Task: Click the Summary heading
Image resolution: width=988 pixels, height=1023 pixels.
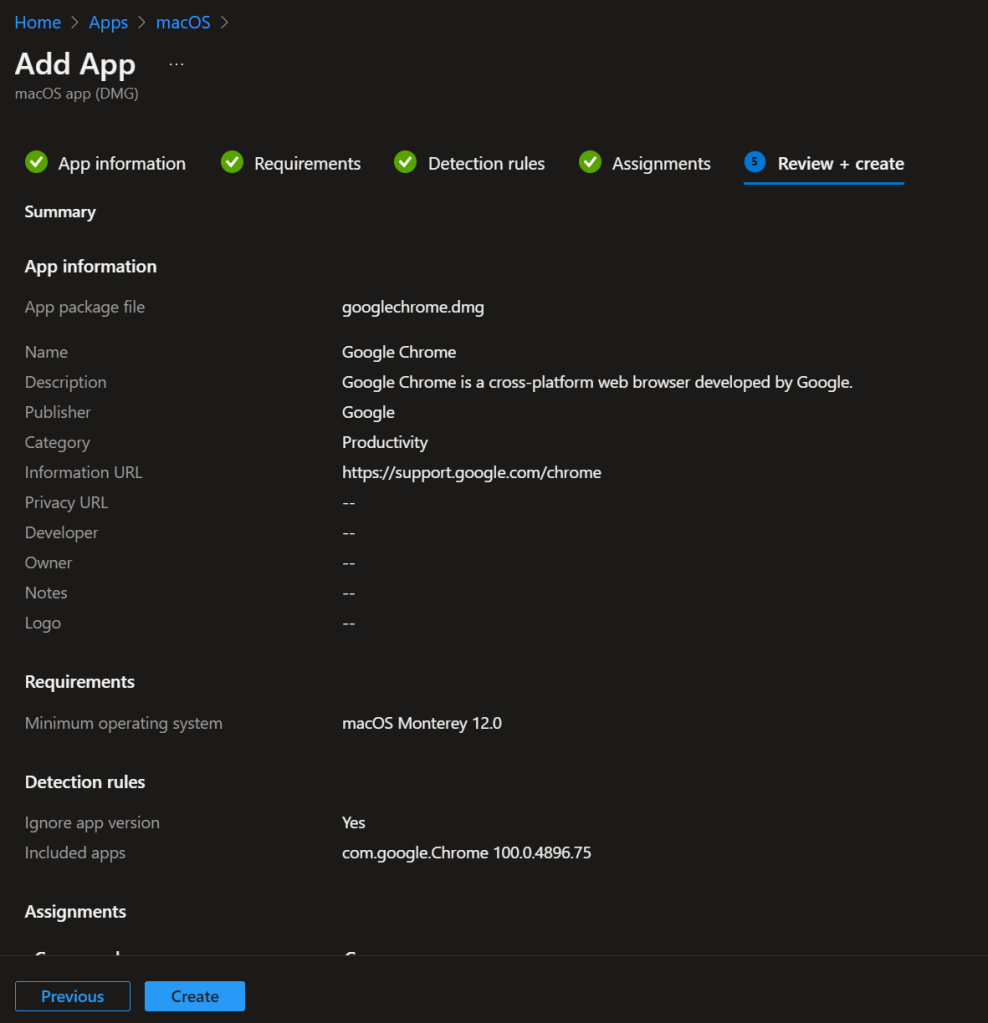Action: [x=60, y=212]
